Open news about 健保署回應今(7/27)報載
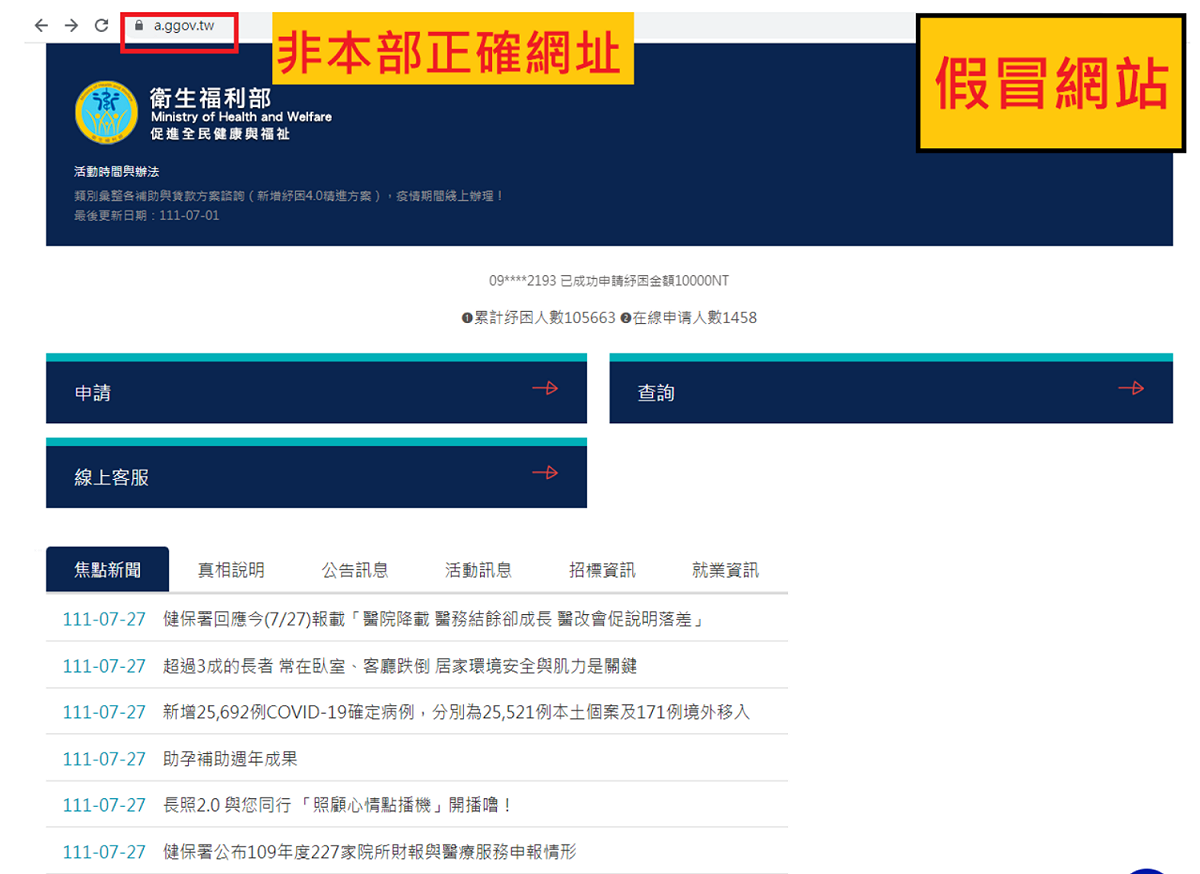Screen dimensions: 1200x874 click(434, 619)
